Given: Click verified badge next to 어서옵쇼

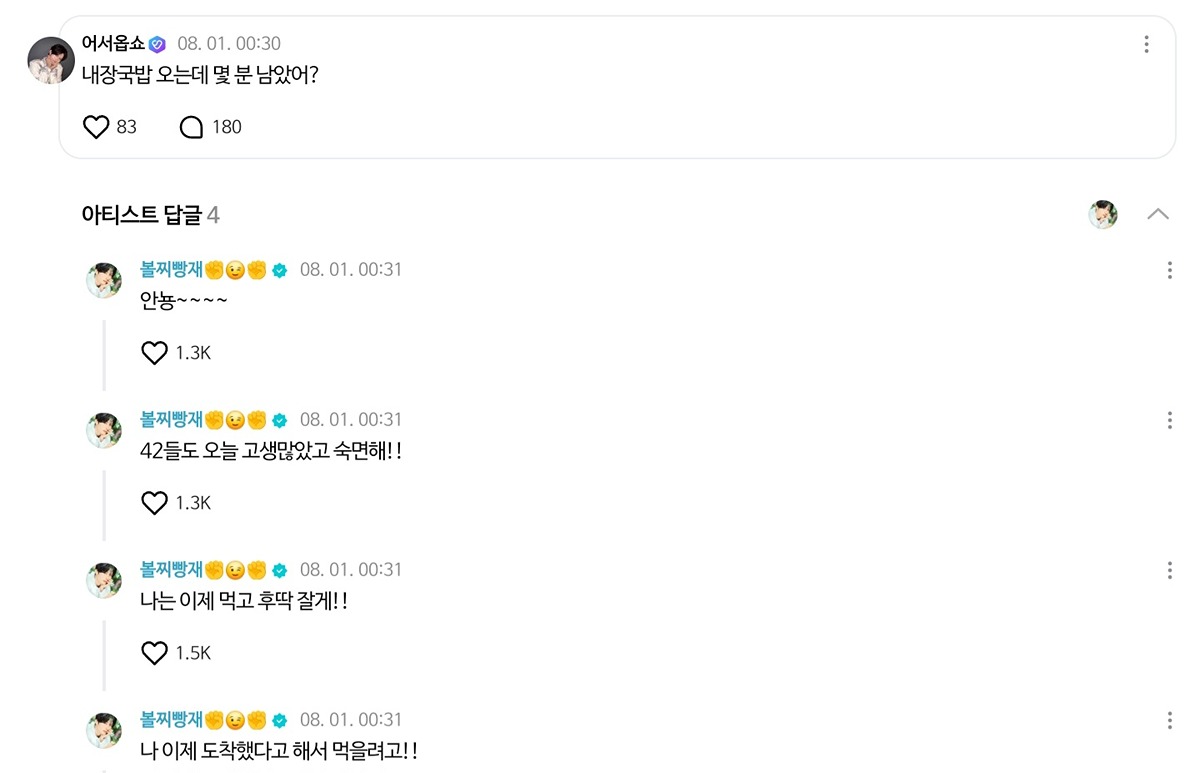Looking at the screenshot, I should pos(157,44).
